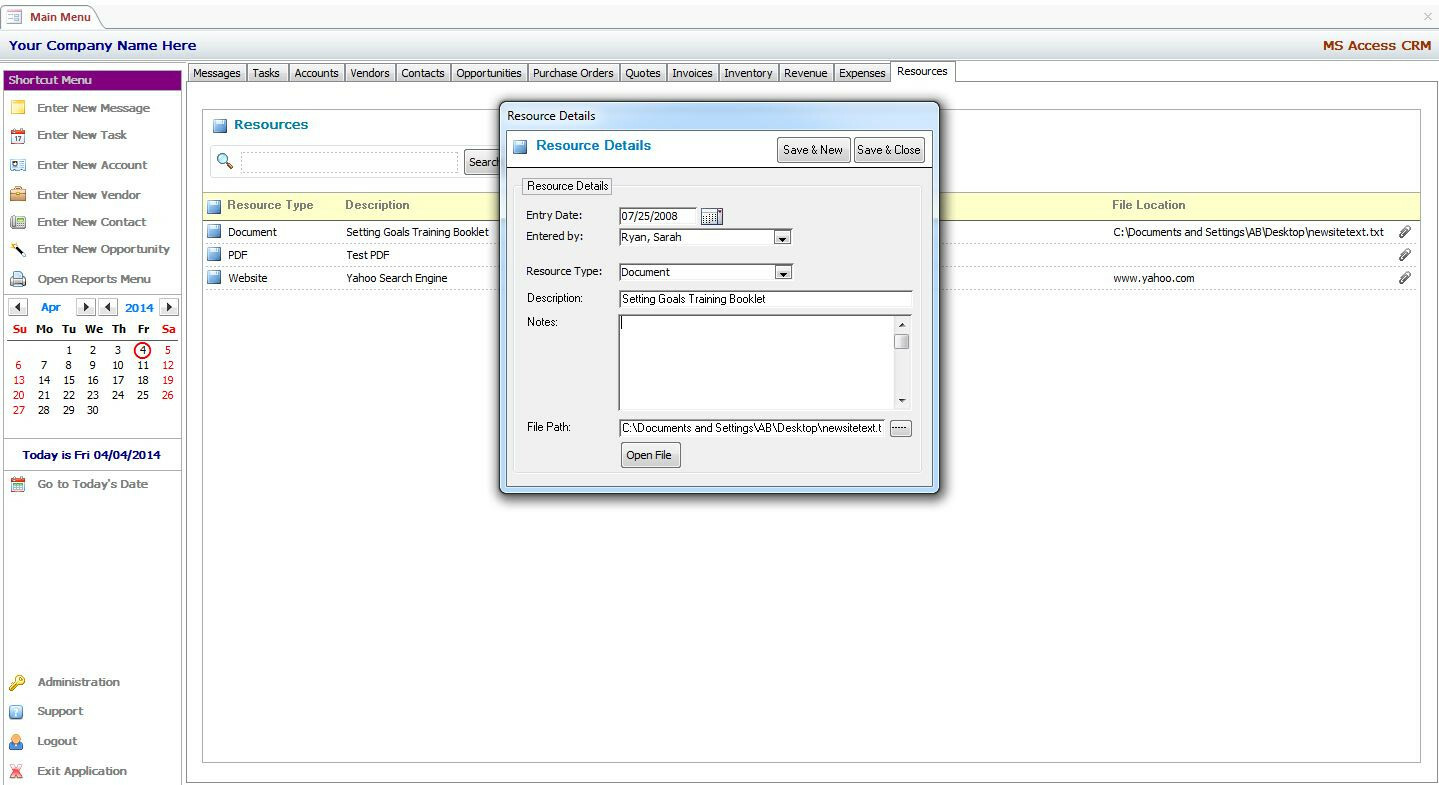The height and width of the screenshot is (785, 1439).
Task: Click the Go to Today's Date calendar icon
Action: point(18,484)
